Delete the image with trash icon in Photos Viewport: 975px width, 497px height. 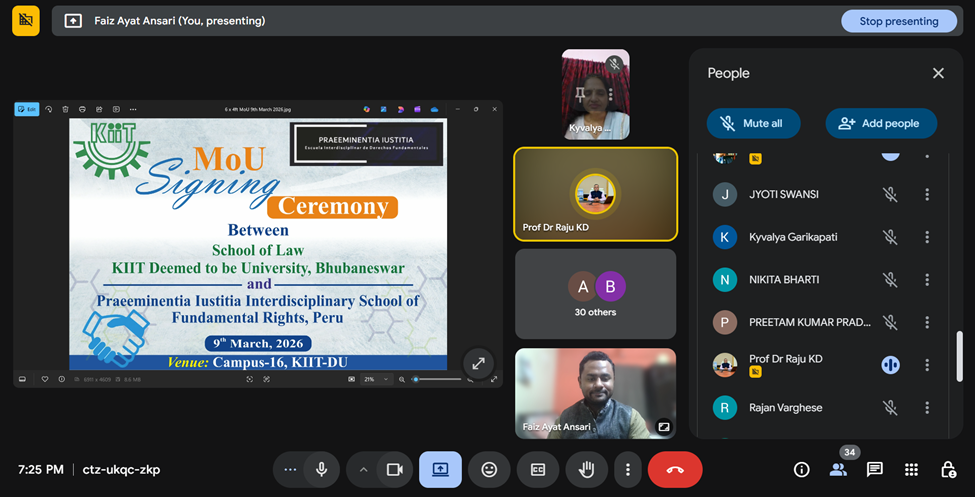[65, 109]
